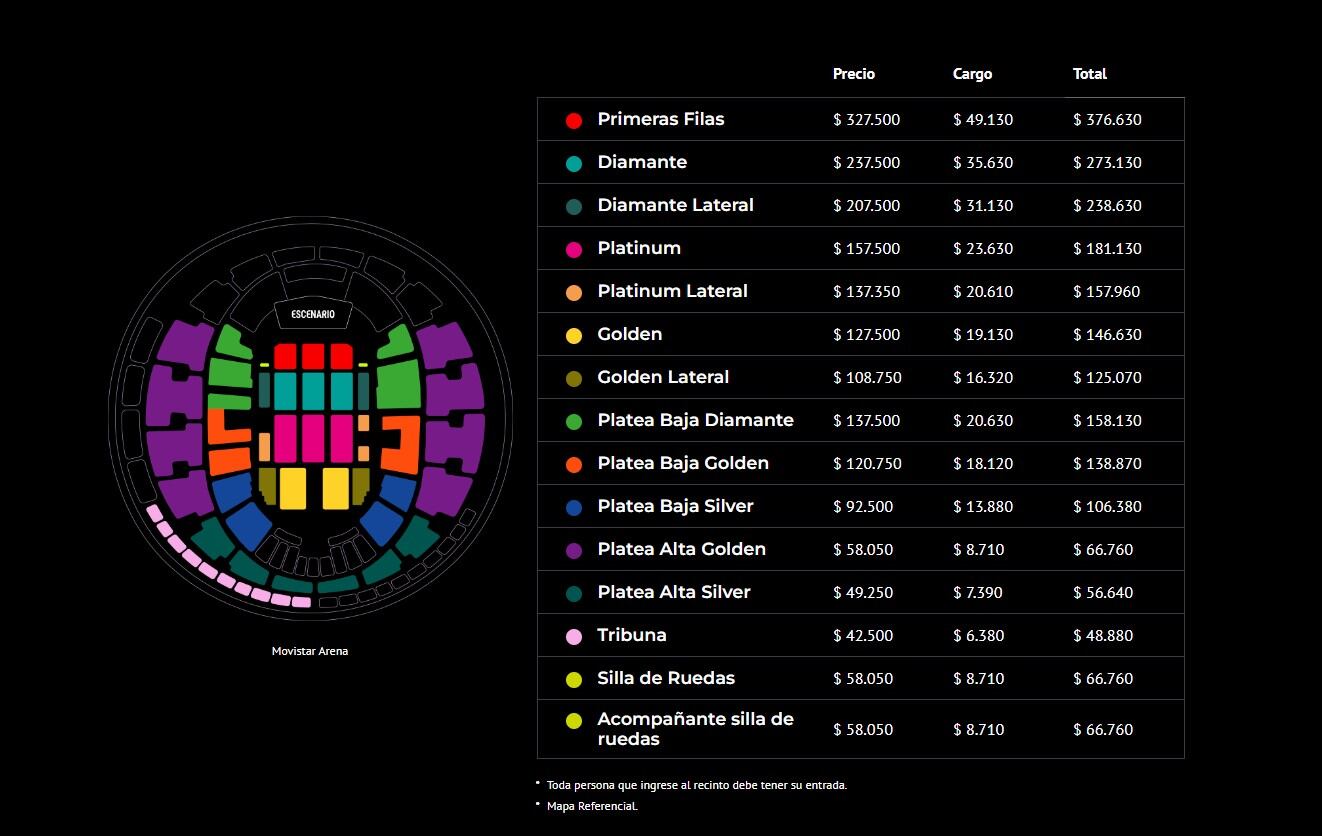This screenshot has height=836, width=1322.
Task: Click the blue Platea Baja Silver dot
Action: point(574,507)
